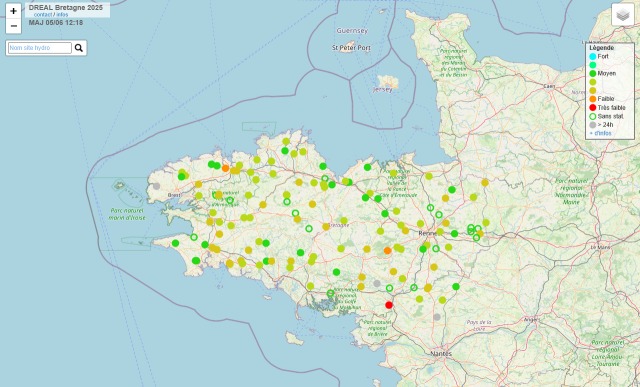Viewport: 640px width, 387px height.
Task: Click '+ d'infos' in the legend
Action: 600,133
